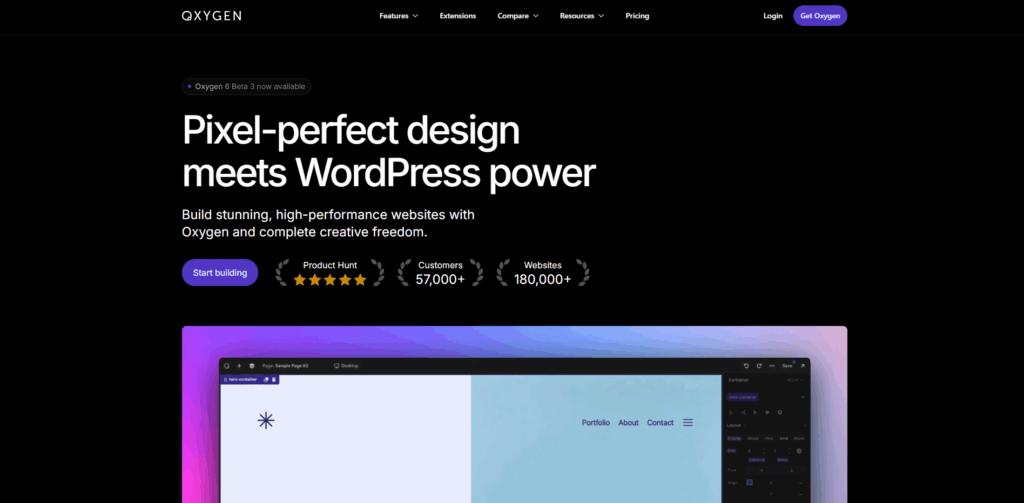Open the layers structure icon in builder toolbar
Image resolution: width=1024 pixels, height=503 pixels.
(x=251, y=366)
